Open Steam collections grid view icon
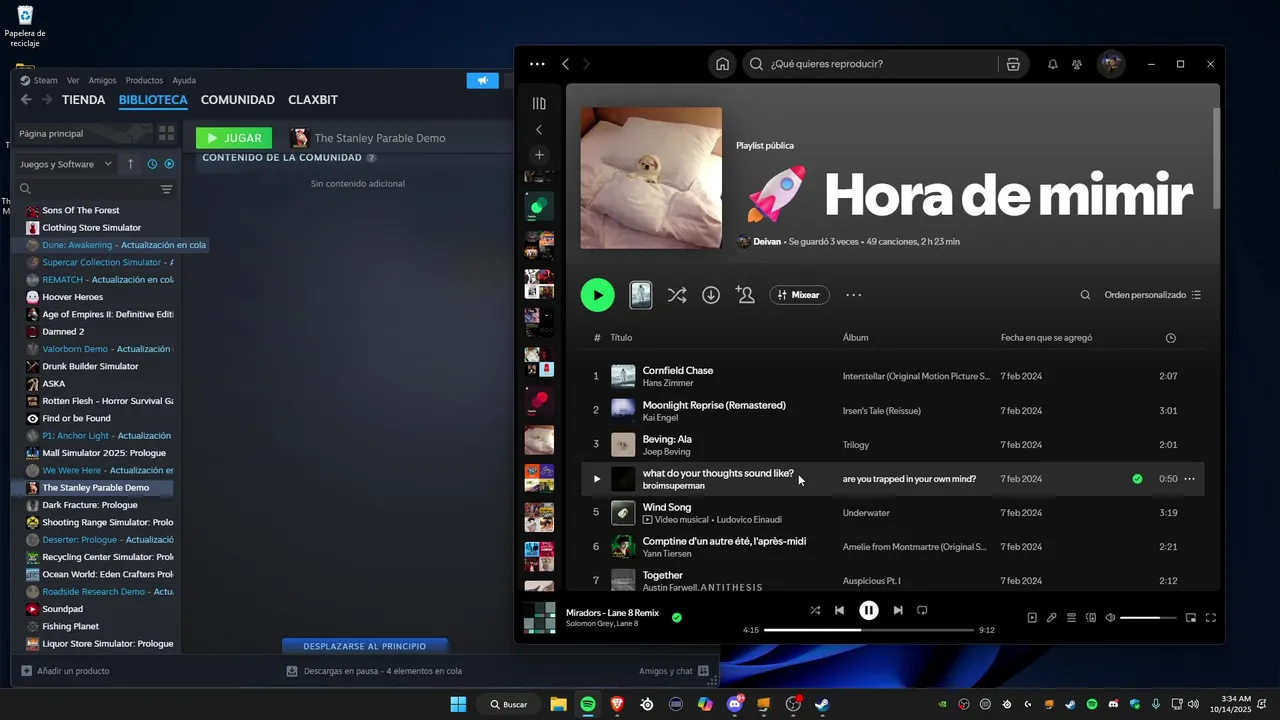The height and width of the screenshot is (720, 1280). pos(167,133)
